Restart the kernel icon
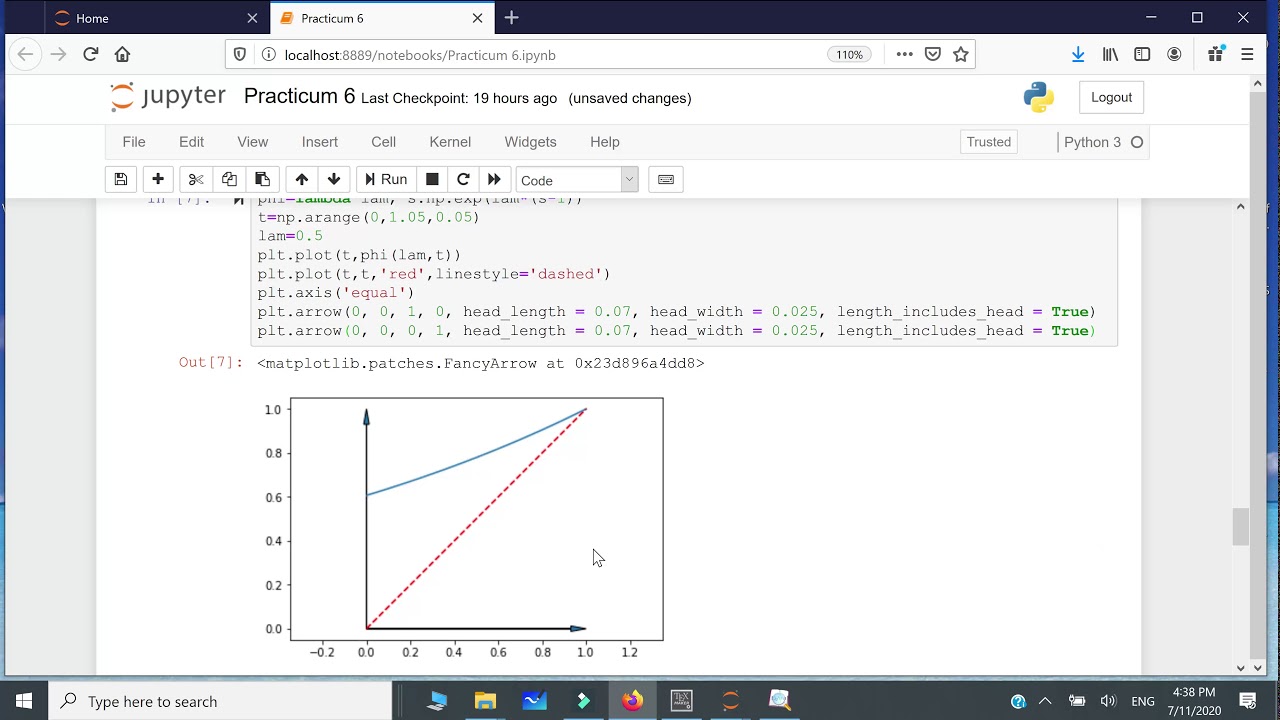1280x720 pixels. click(463, 180)
